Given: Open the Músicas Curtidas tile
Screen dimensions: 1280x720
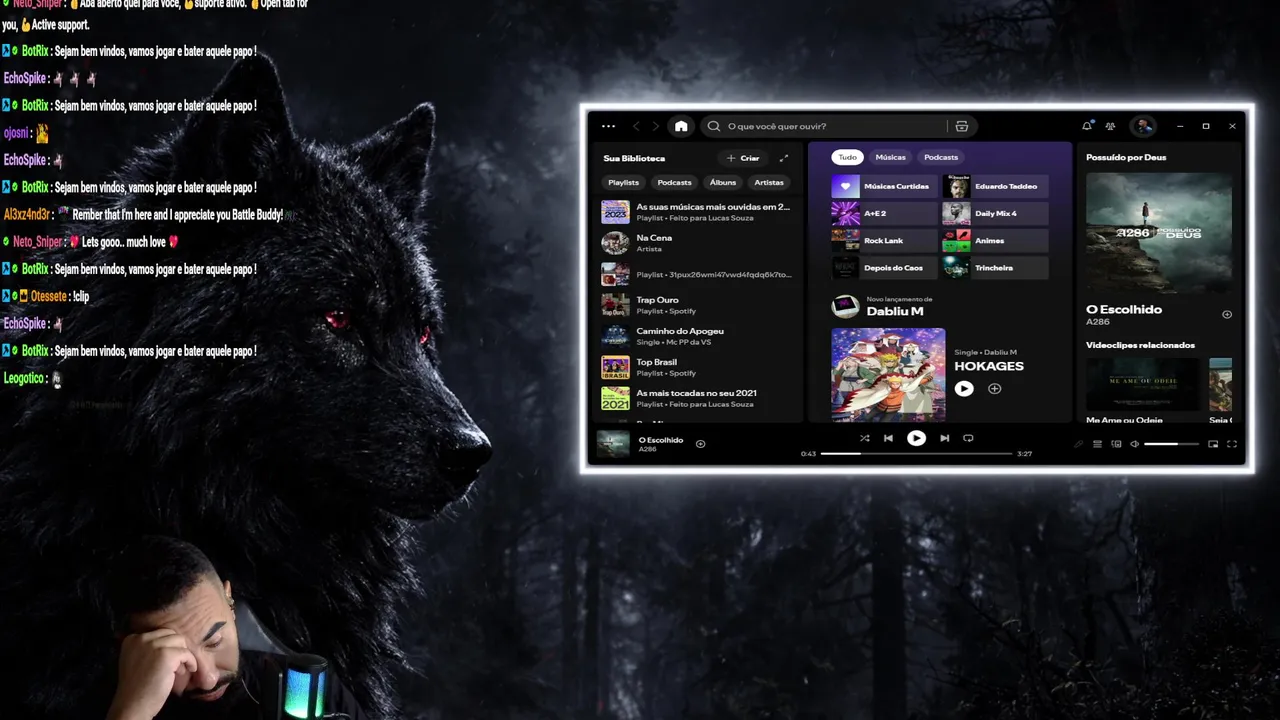Looking at the screenshot, I should pos(885,186).
